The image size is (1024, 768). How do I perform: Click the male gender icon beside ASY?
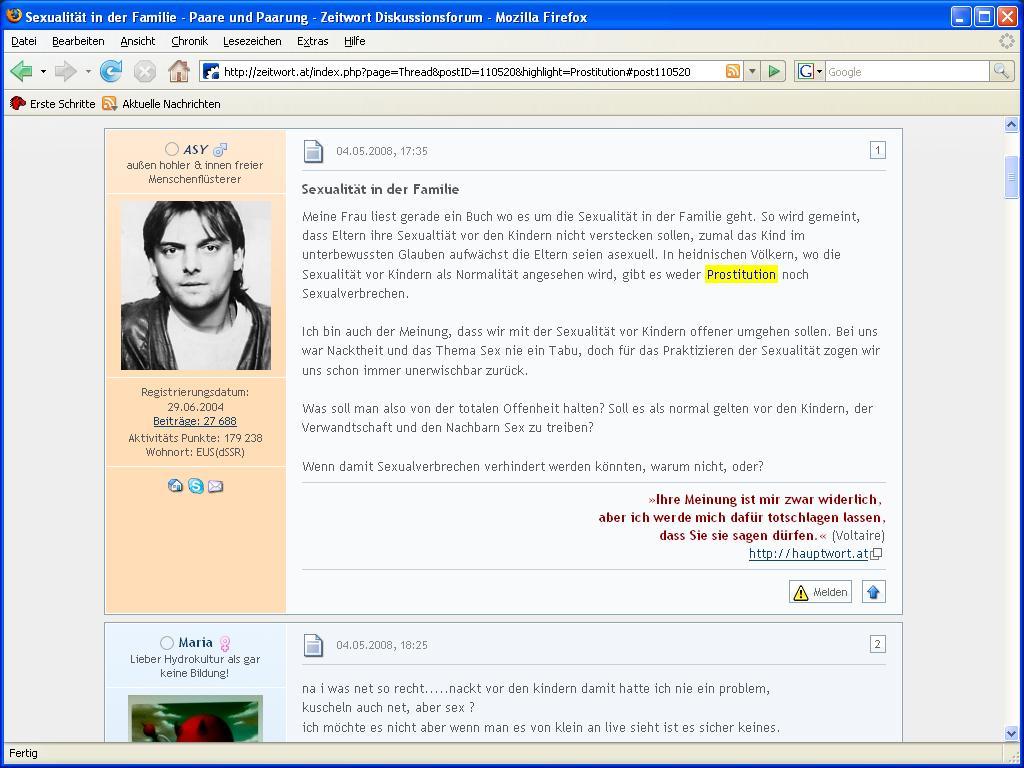click(220, 150)
